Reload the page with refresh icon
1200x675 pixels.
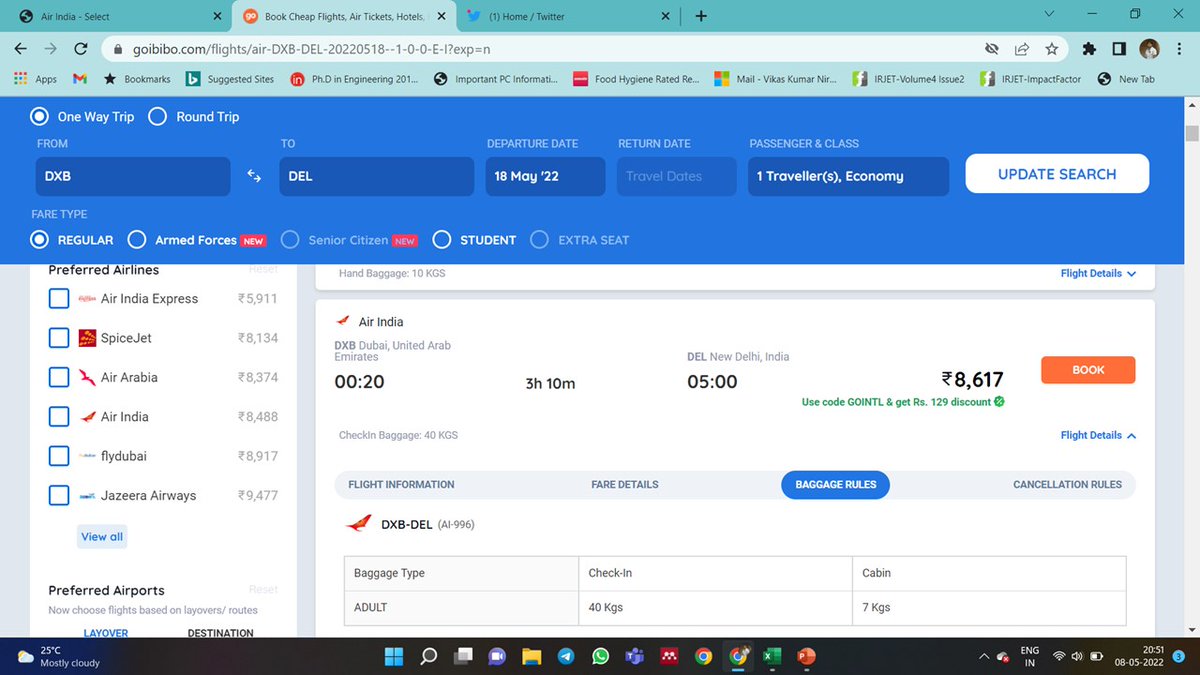tap(83, 48)
